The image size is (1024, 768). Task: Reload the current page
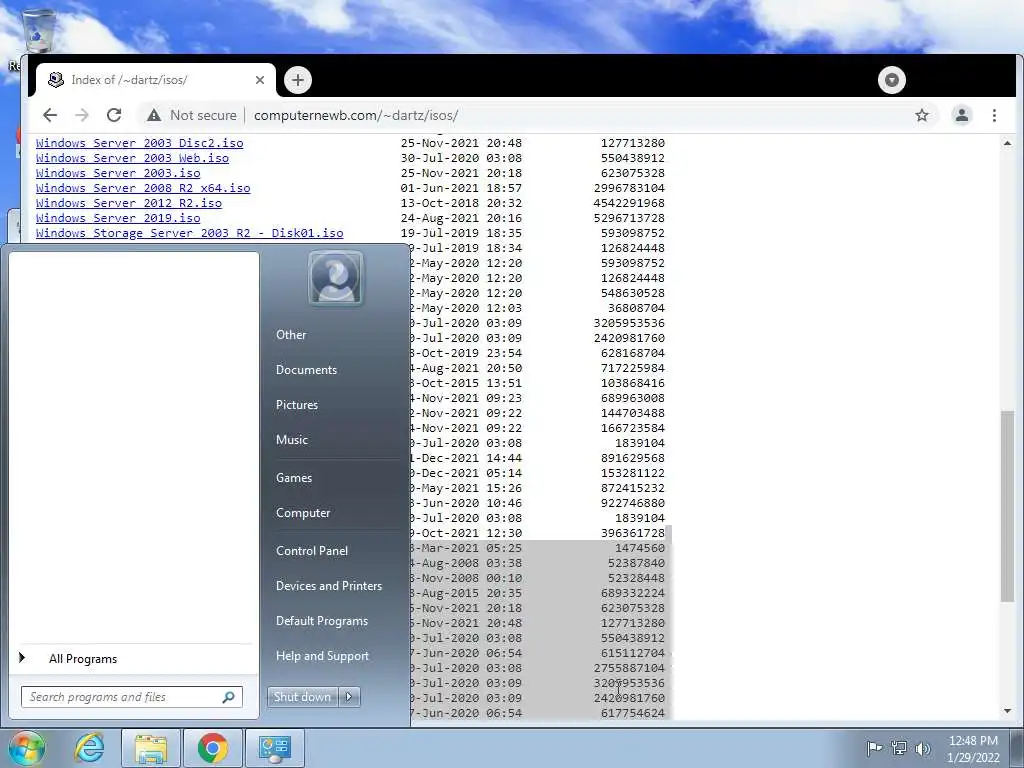114,116
